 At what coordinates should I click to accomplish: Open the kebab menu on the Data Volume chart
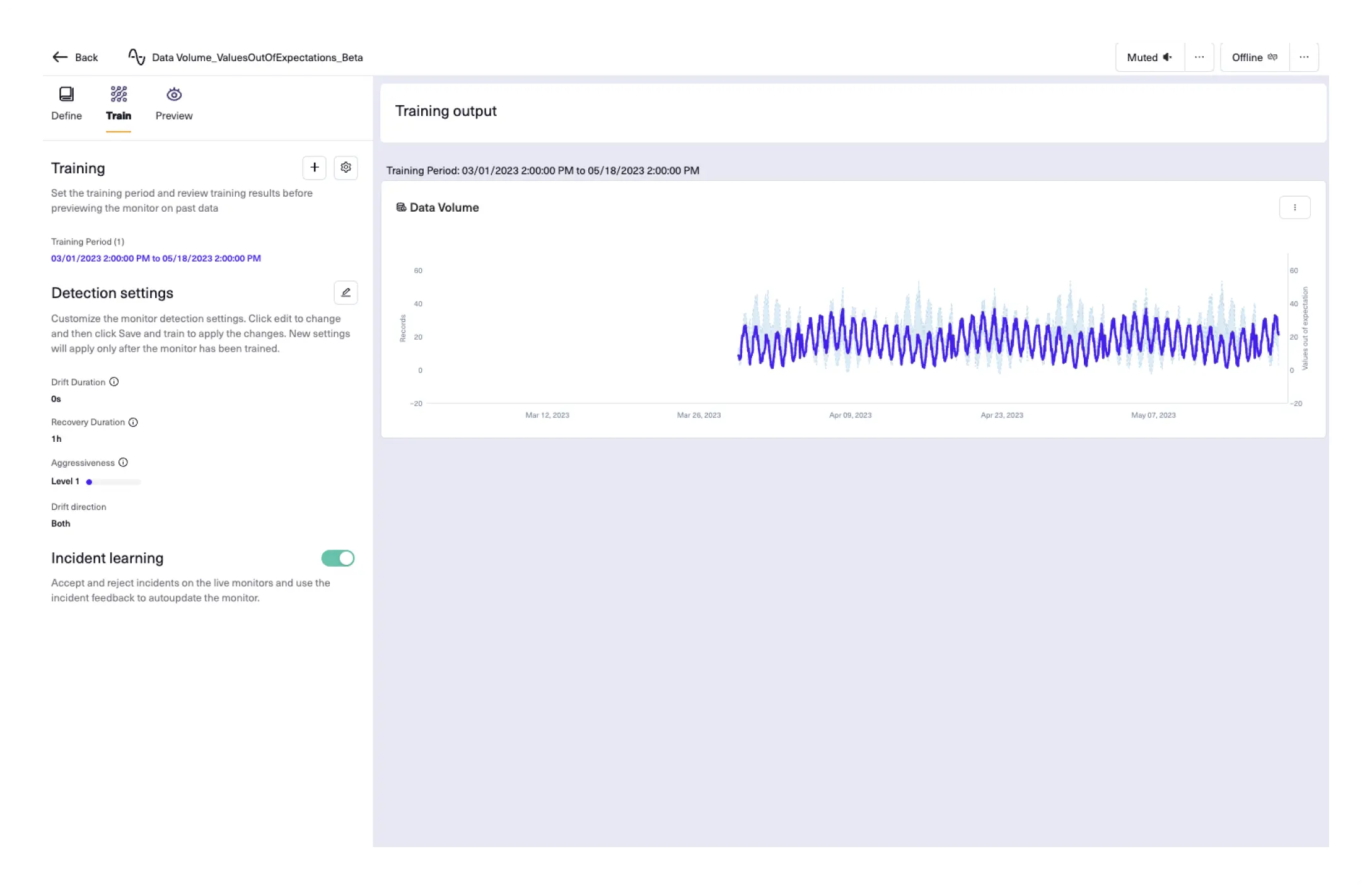click(1295, 207)
